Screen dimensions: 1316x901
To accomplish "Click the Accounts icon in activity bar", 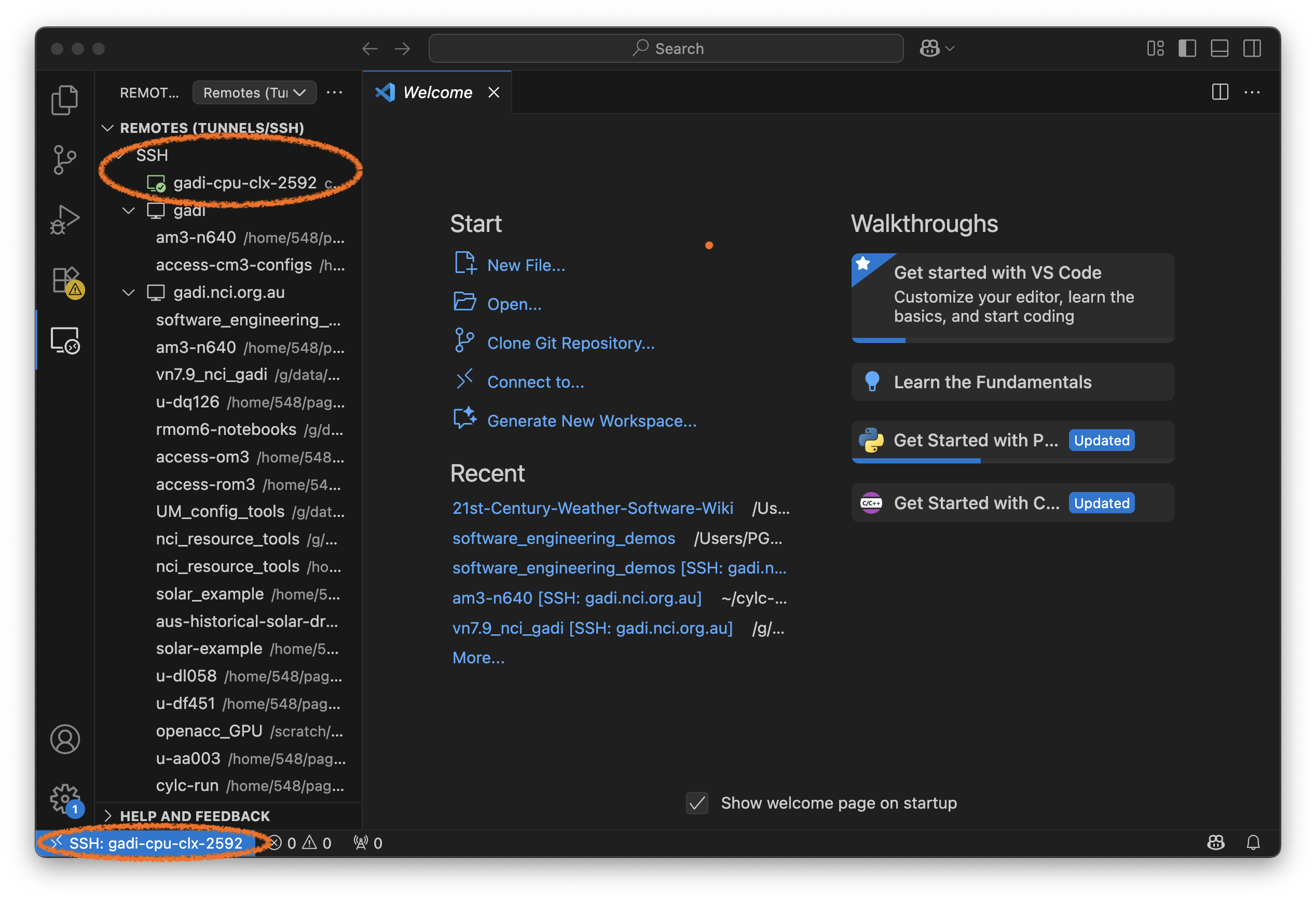I will pyautogui.click(x=65, y=739).
